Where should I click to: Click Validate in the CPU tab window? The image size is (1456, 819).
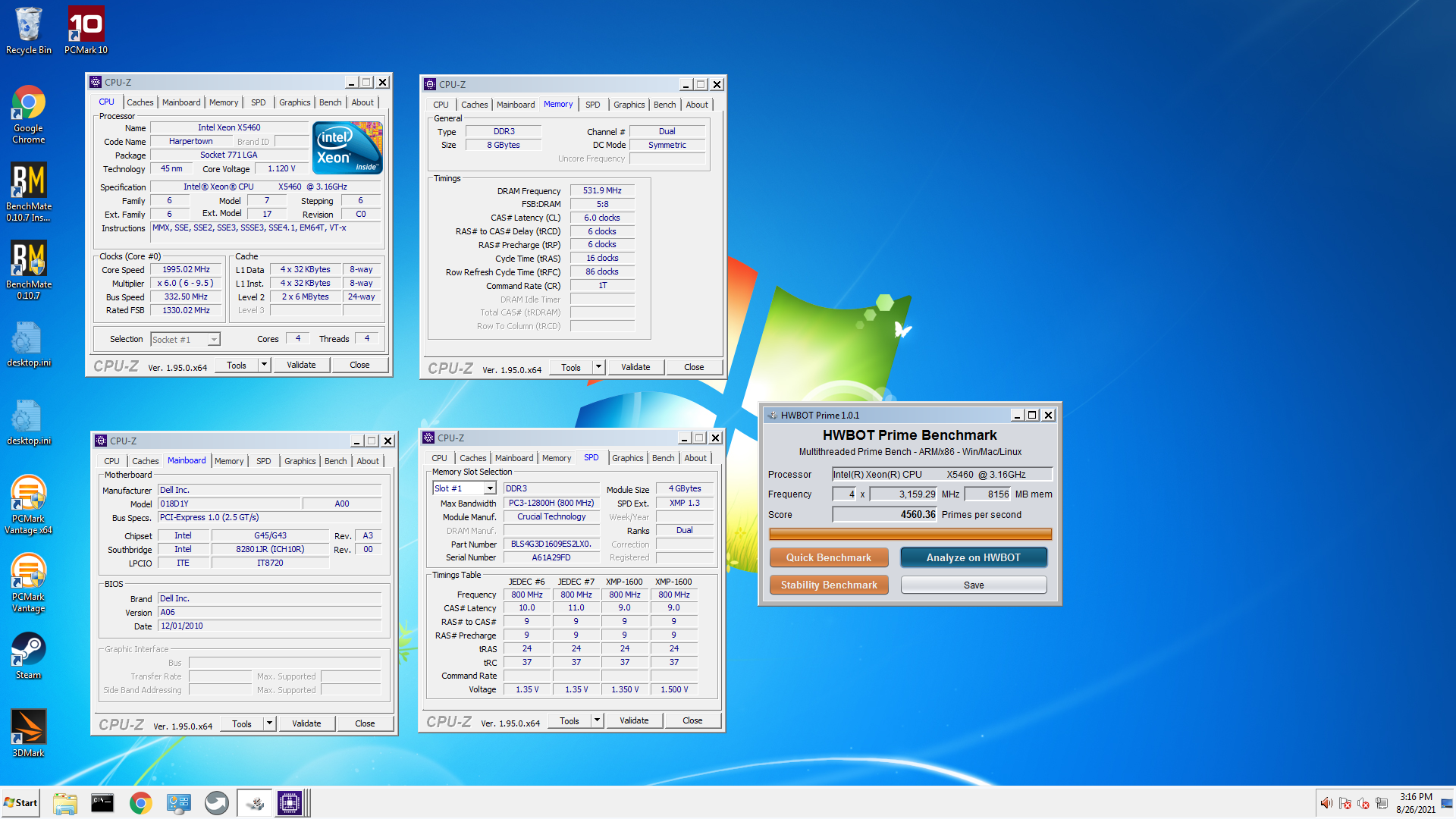click(x=301, y=365)
